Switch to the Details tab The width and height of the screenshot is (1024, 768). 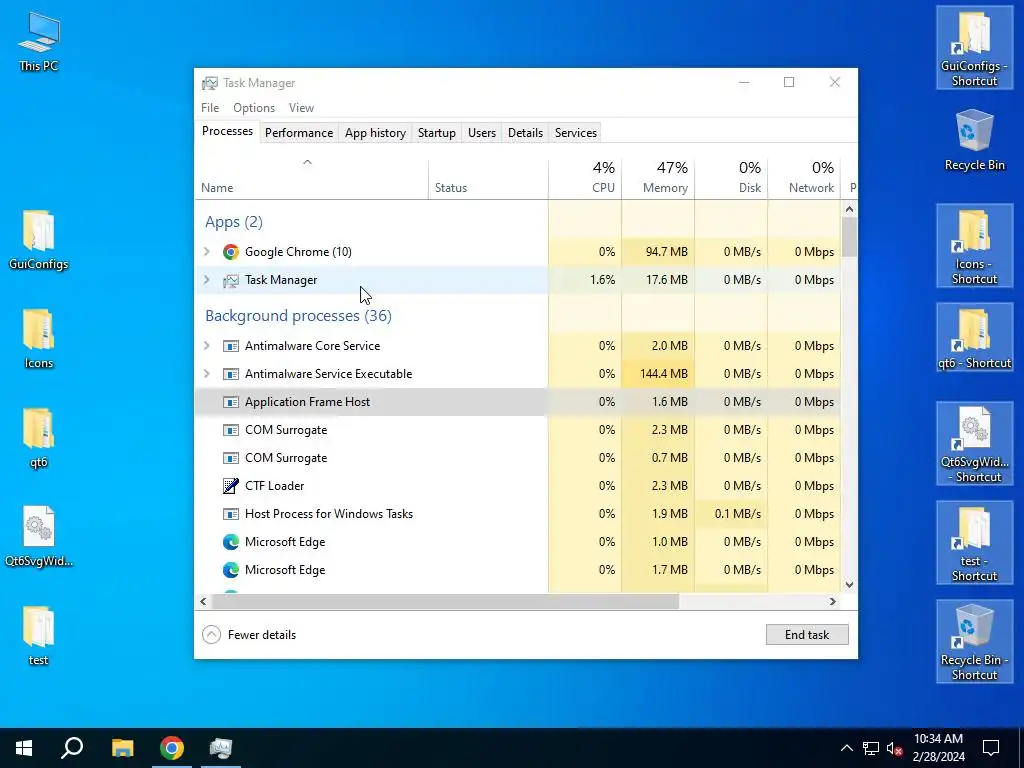pos(526,133)
